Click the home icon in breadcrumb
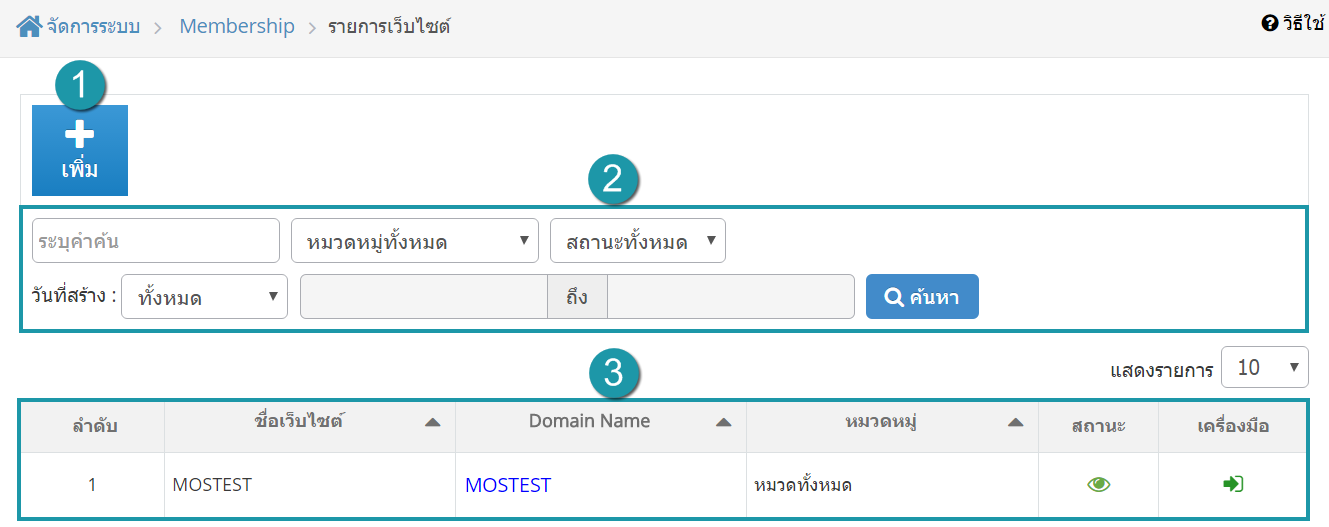The width and height of the screenshot is (1329, 527). point(29,26)
